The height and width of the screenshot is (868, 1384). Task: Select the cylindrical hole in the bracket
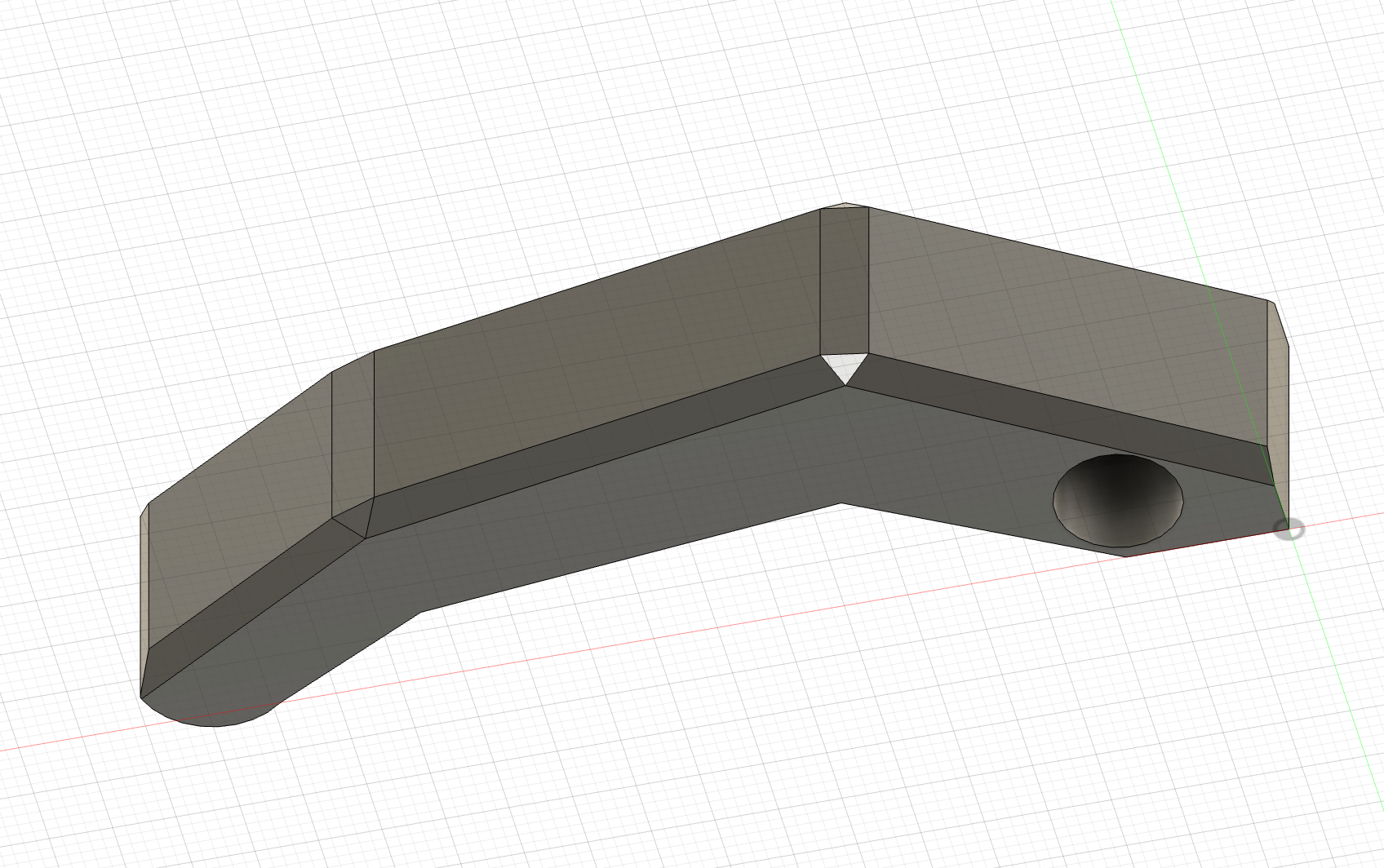1117,499
